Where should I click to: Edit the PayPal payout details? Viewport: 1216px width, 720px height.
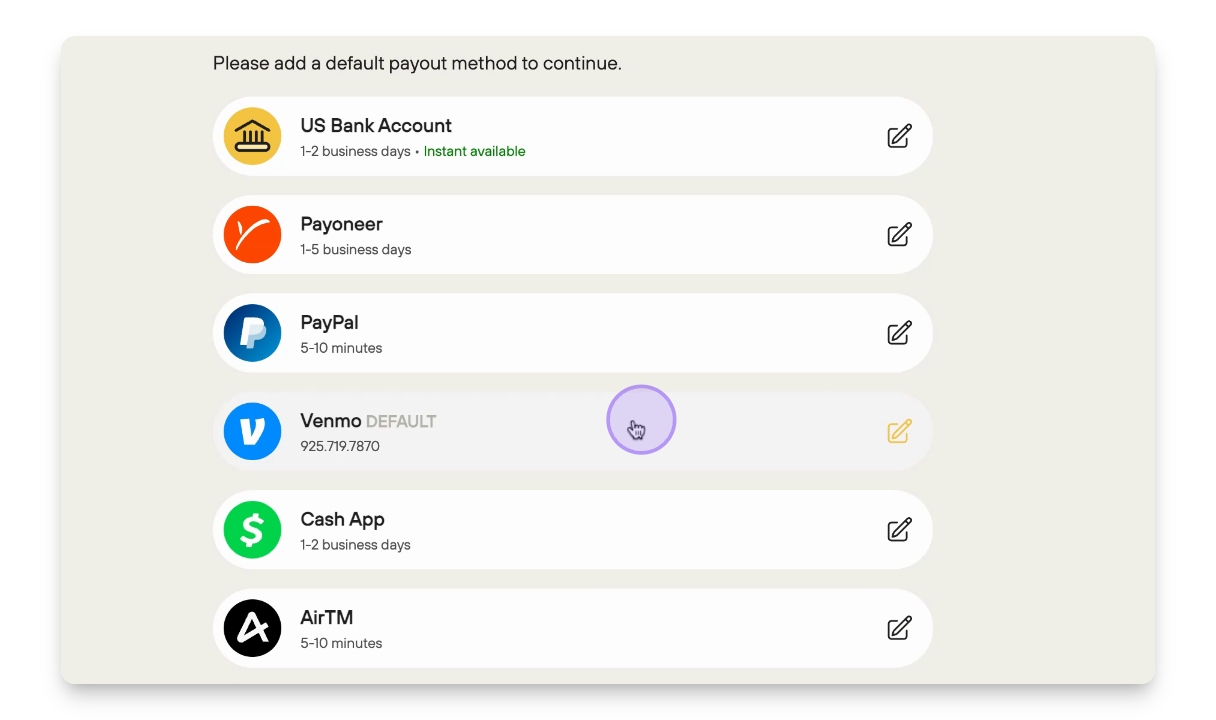click(x=899, y=333)
